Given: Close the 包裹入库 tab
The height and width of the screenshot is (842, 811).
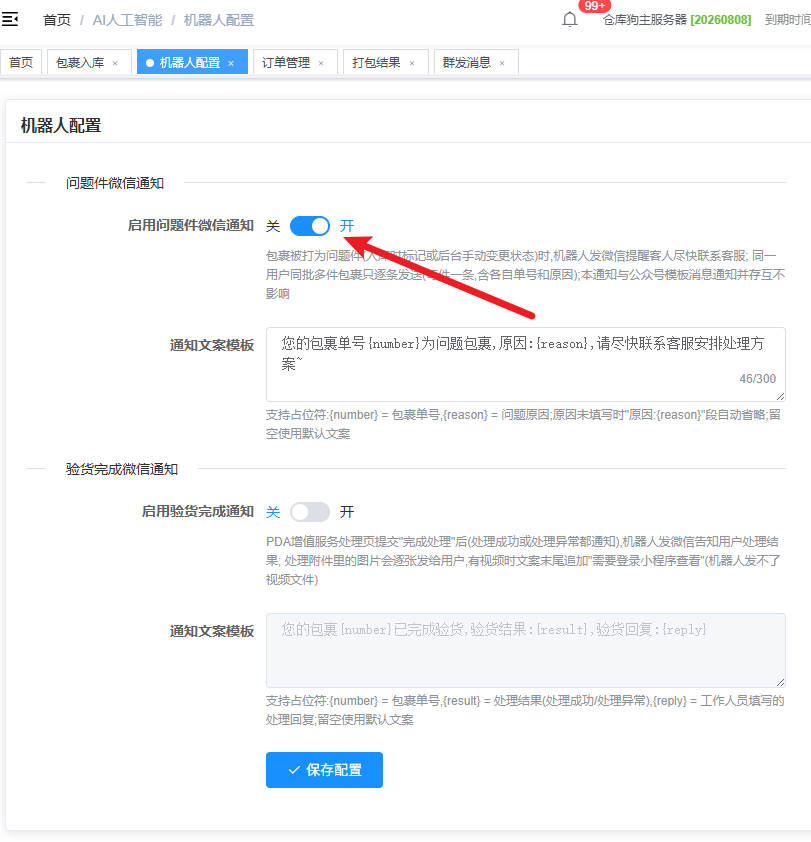Looking at the screenshot, I should coord(115,63).
